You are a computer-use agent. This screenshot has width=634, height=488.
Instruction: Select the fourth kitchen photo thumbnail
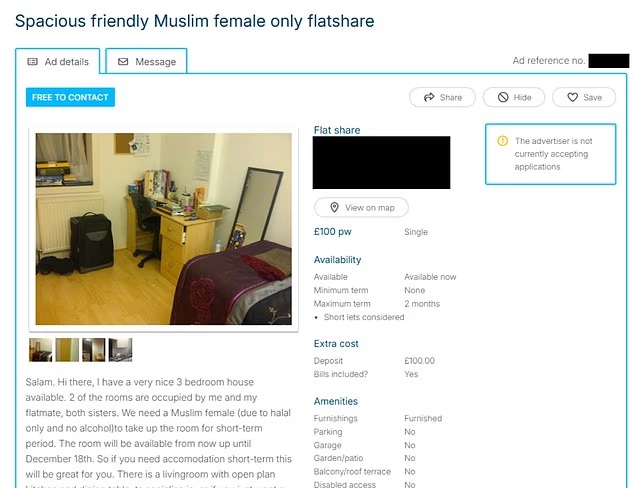pyautogui.click(x=120, y=350)
